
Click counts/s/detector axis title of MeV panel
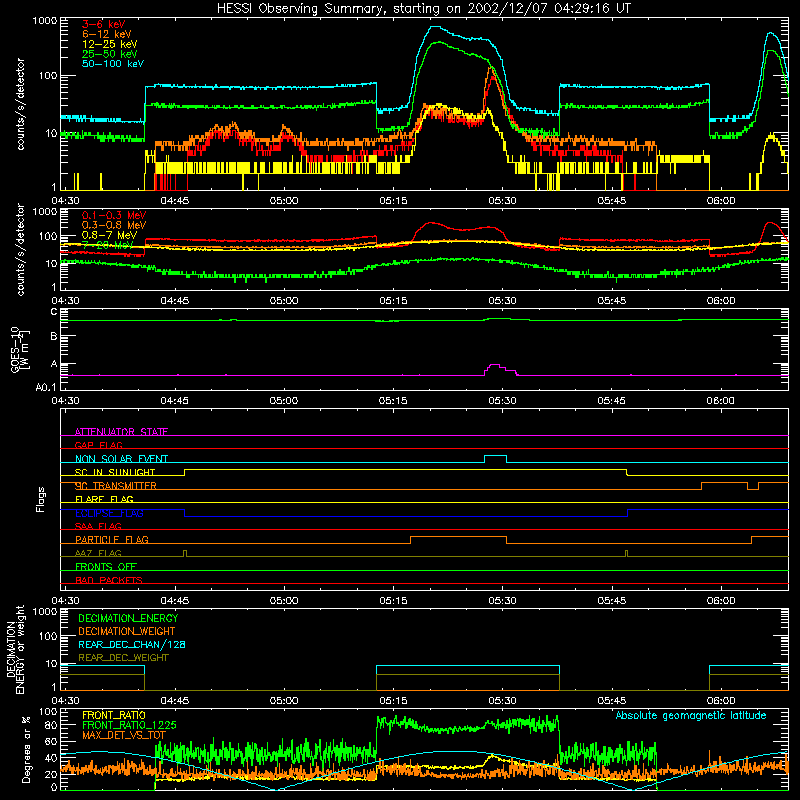20,250
